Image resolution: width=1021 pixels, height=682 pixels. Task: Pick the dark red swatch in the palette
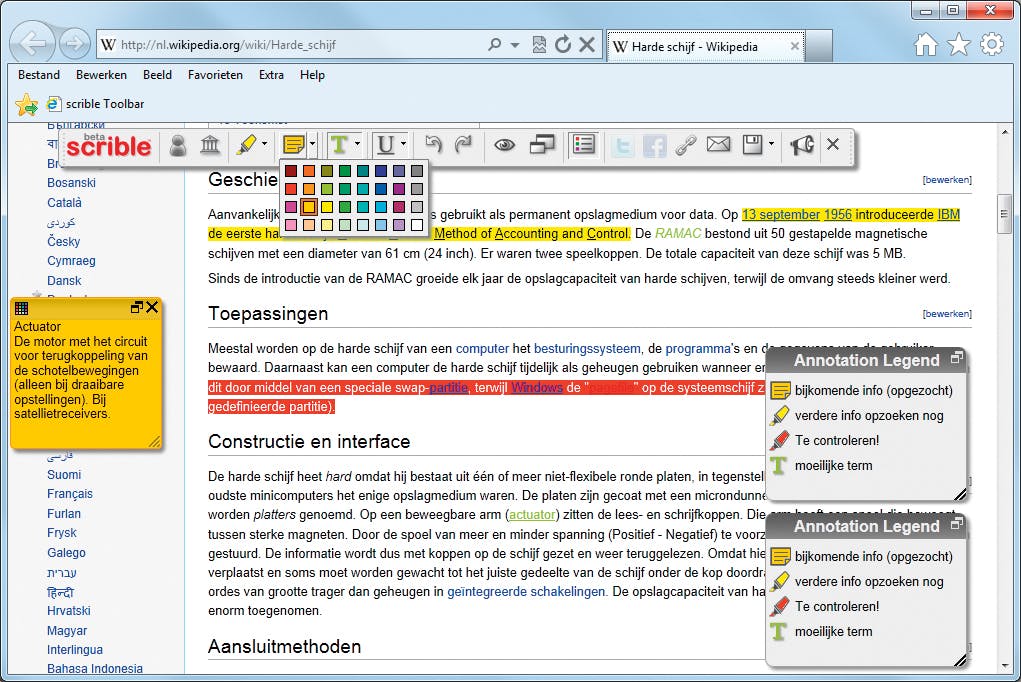291,171
